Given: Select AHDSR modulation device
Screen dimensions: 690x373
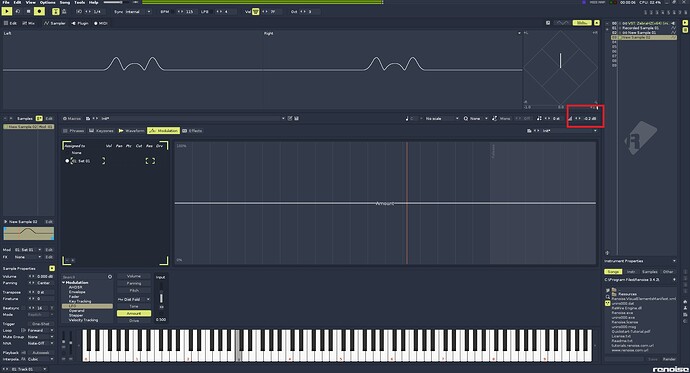Looking at the screenshot, I should tap(75, 287).
